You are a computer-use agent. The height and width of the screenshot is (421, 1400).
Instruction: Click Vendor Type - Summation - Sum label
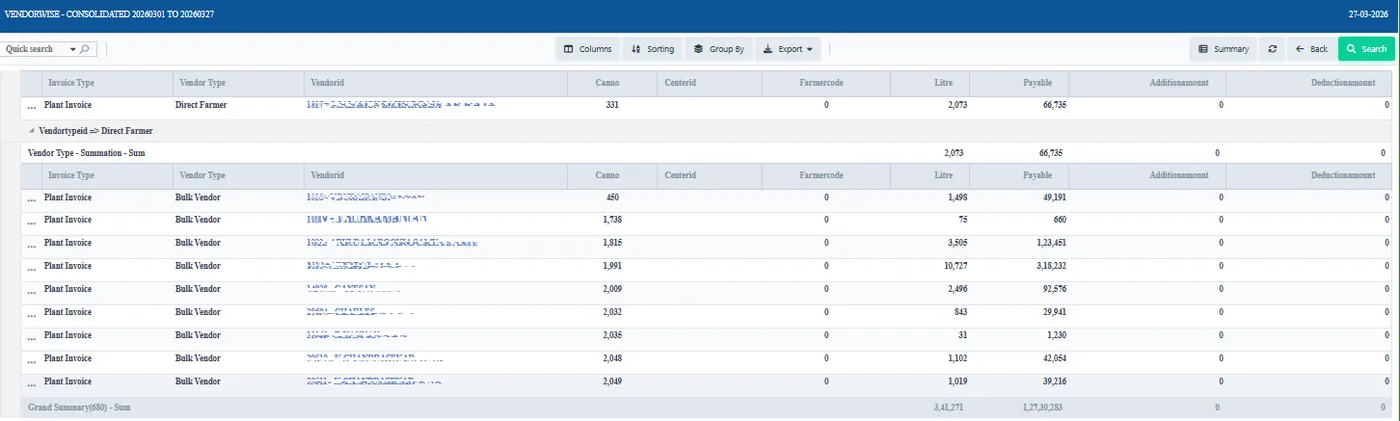pyautogui.click(x=87, y=153)
